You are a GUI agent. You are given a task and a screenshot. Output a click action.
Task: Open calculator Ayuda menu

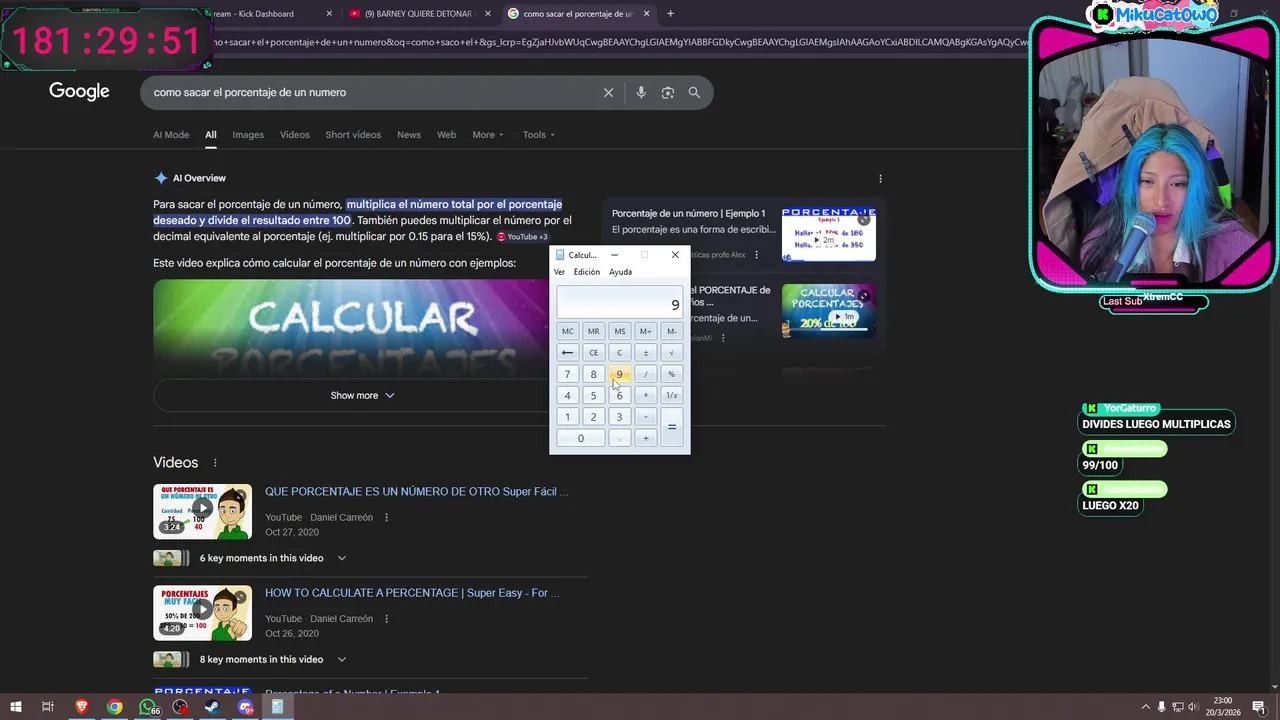pyautogui.click(x=620, y=272)
